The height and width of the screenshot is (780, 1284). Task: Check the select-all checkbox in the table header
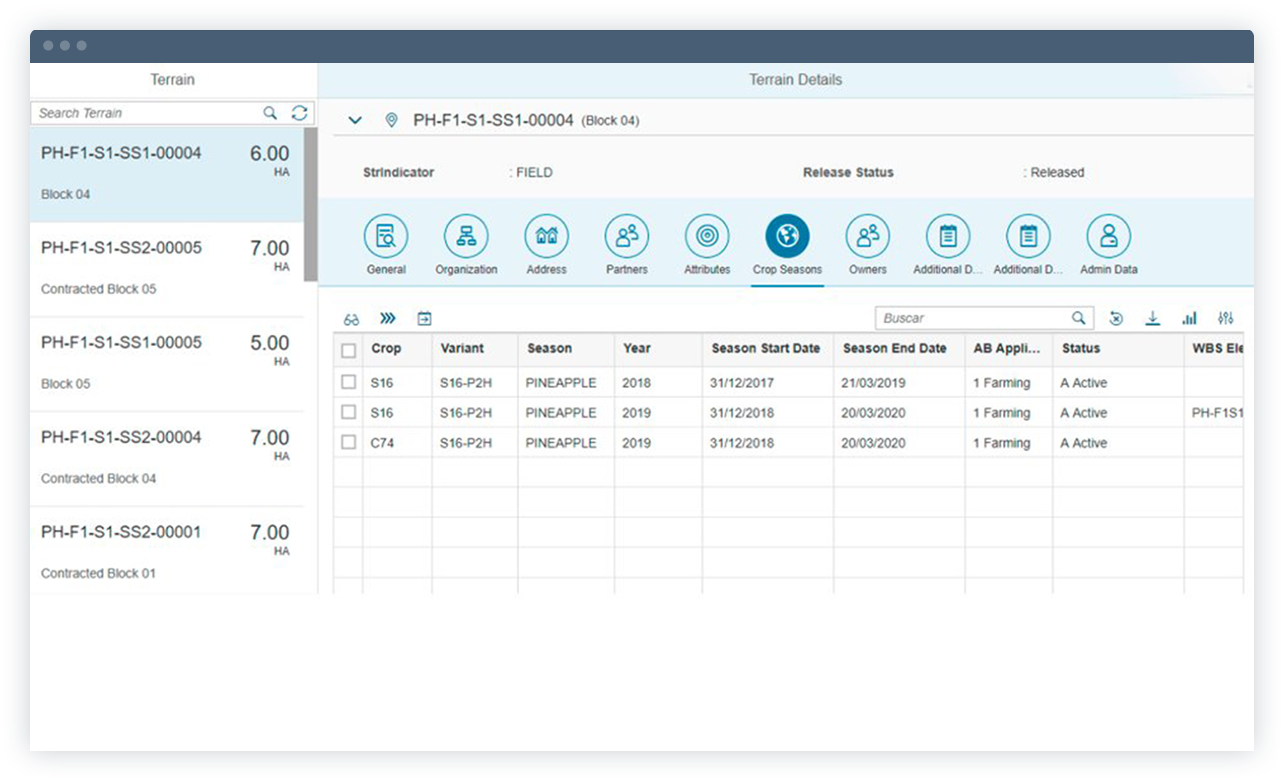347,348
